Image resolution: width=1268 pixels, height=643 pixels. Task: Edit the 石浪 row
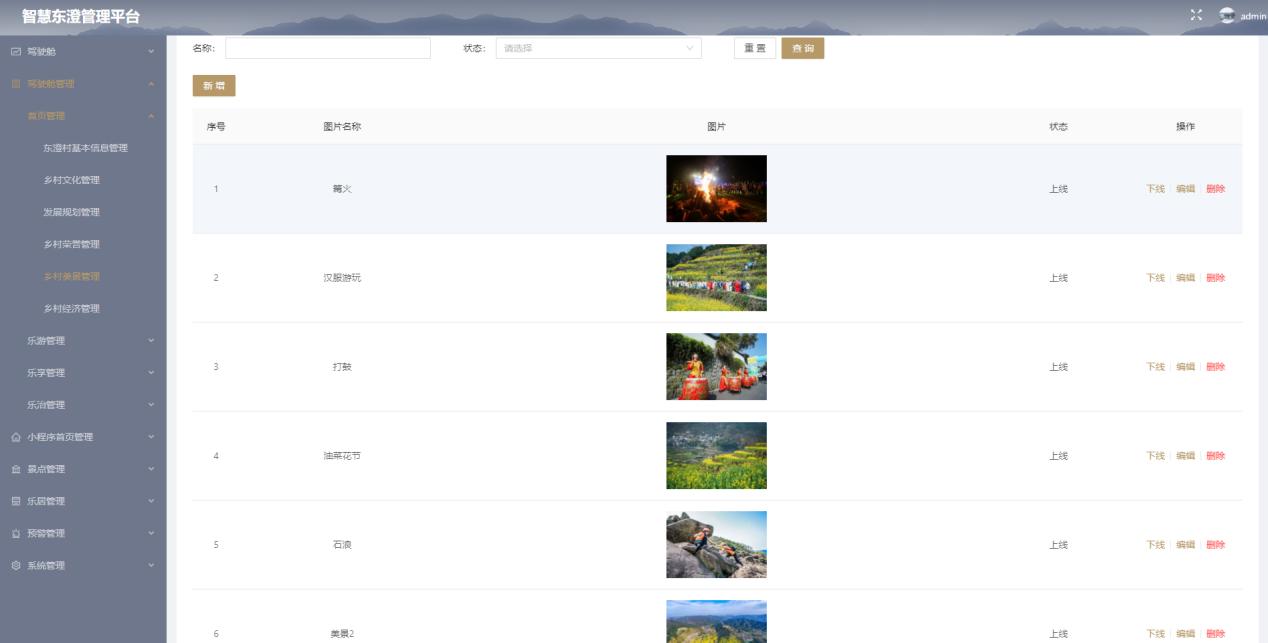pos(1185,545)
